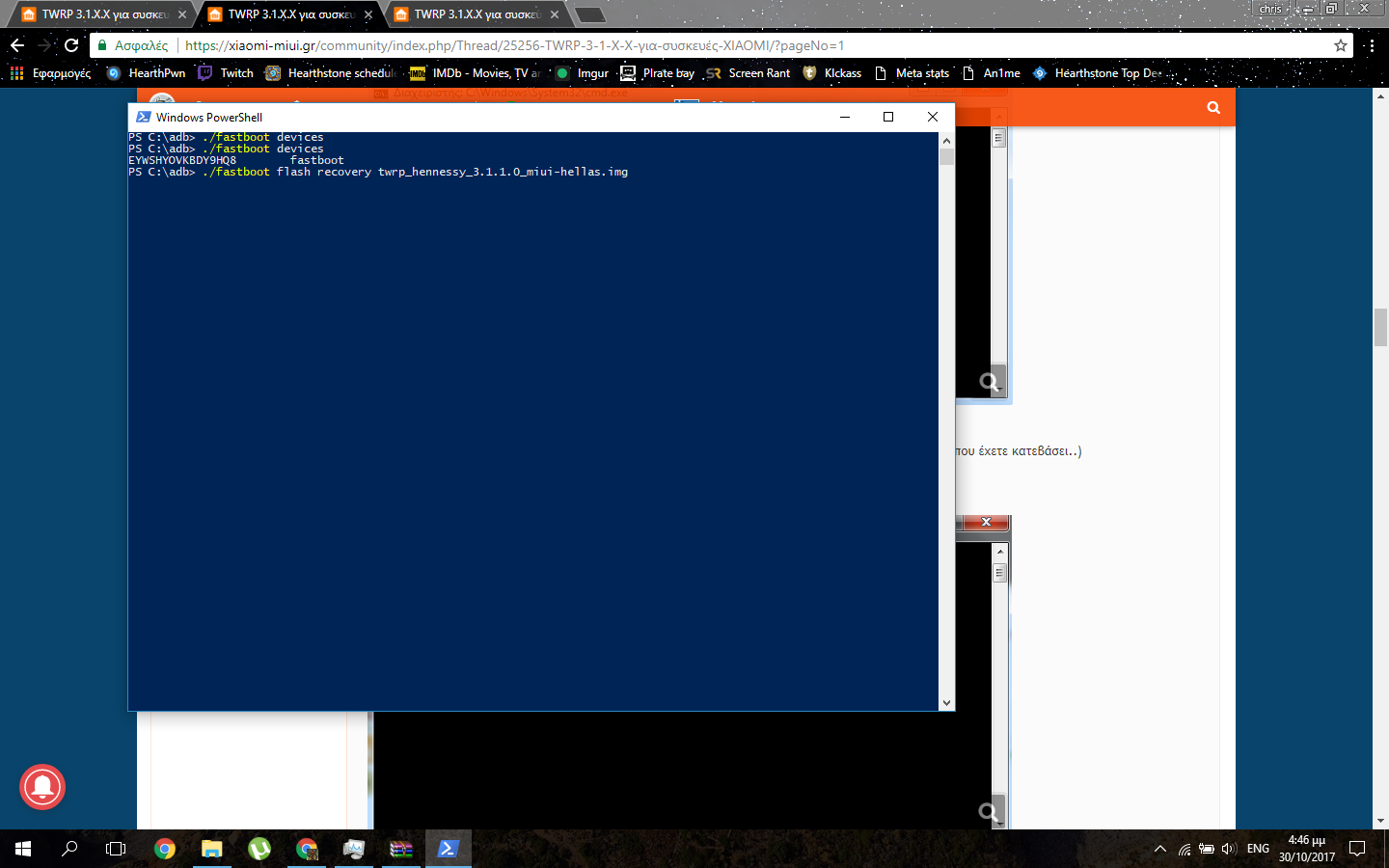Go back using Chrome's back arrow
The image size is (1389, 868).
[x=17, y=45]
